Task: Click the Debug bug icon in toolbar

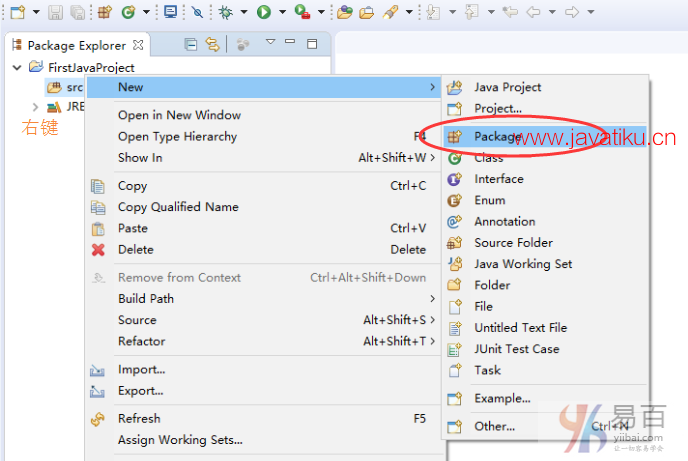Action: pos(227,12)
